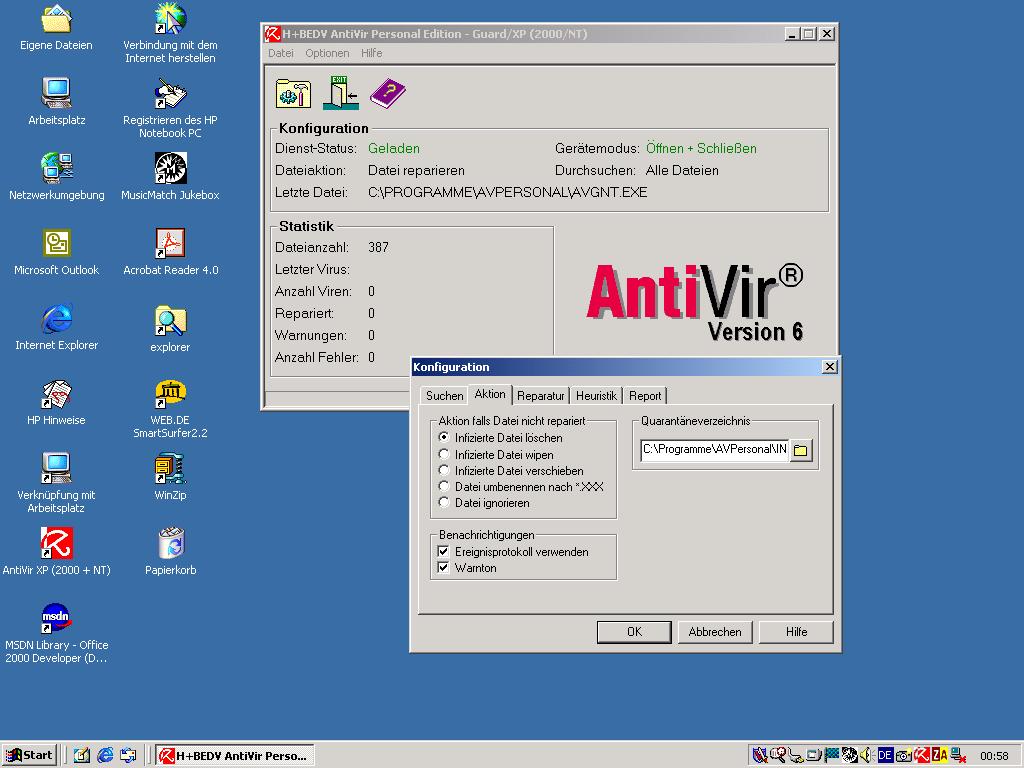
Task: Click the Exit door toolbar icon
Action: pos(341,93)
